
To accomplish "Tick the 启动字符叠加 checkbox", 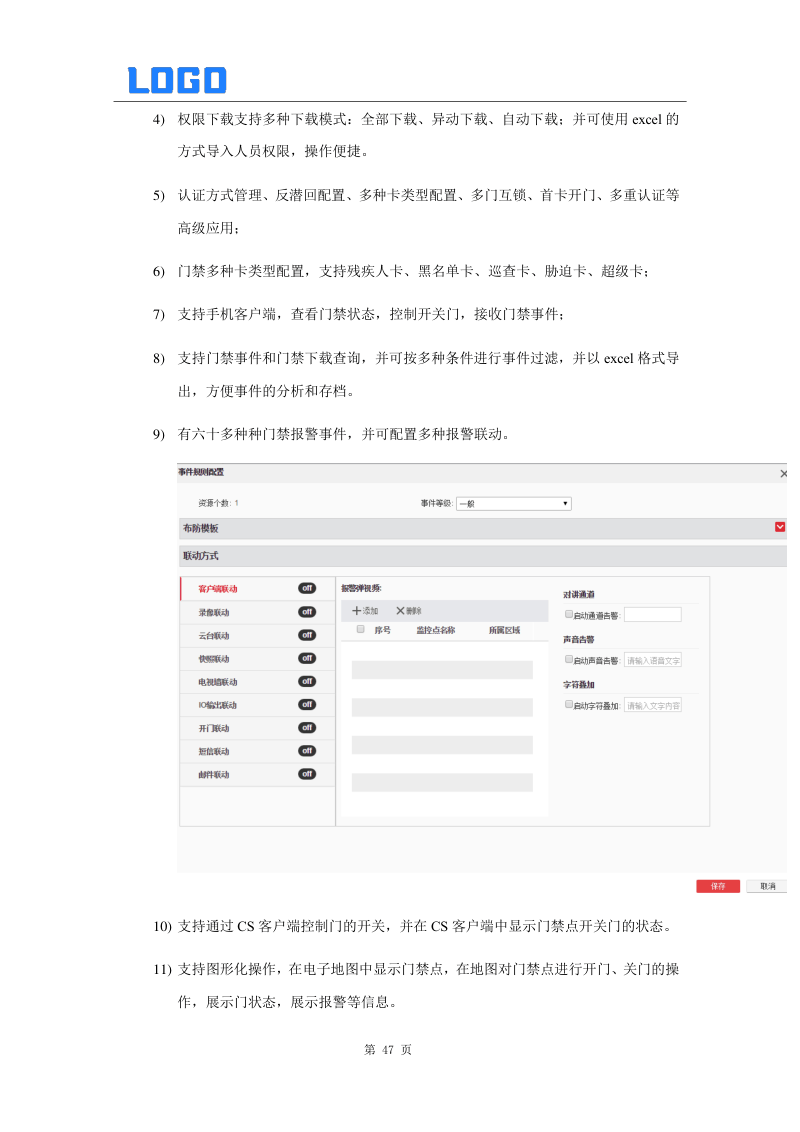I will tap(569, 705).
